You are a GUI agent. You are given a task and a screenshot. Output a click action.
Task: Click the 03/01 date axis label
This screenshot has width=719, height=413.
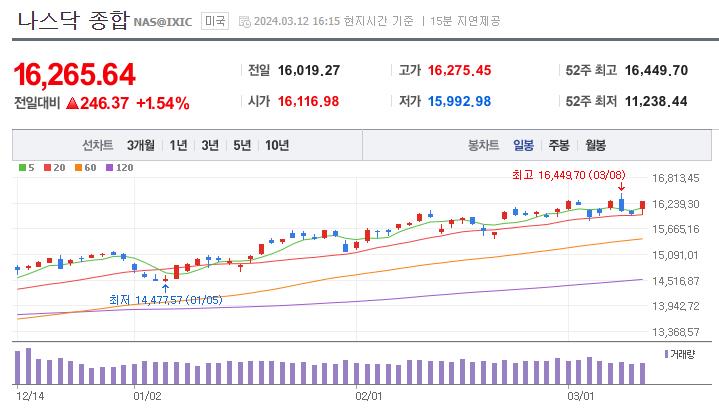point(581,396)
